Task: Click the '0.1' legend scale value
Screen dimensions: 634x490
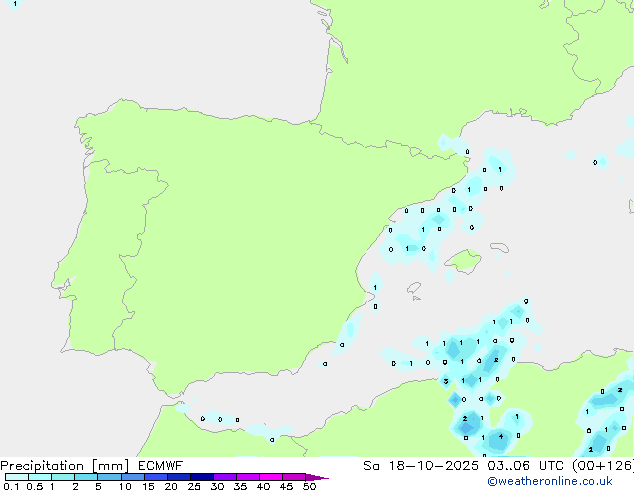Action: click(x=11, y=486)
